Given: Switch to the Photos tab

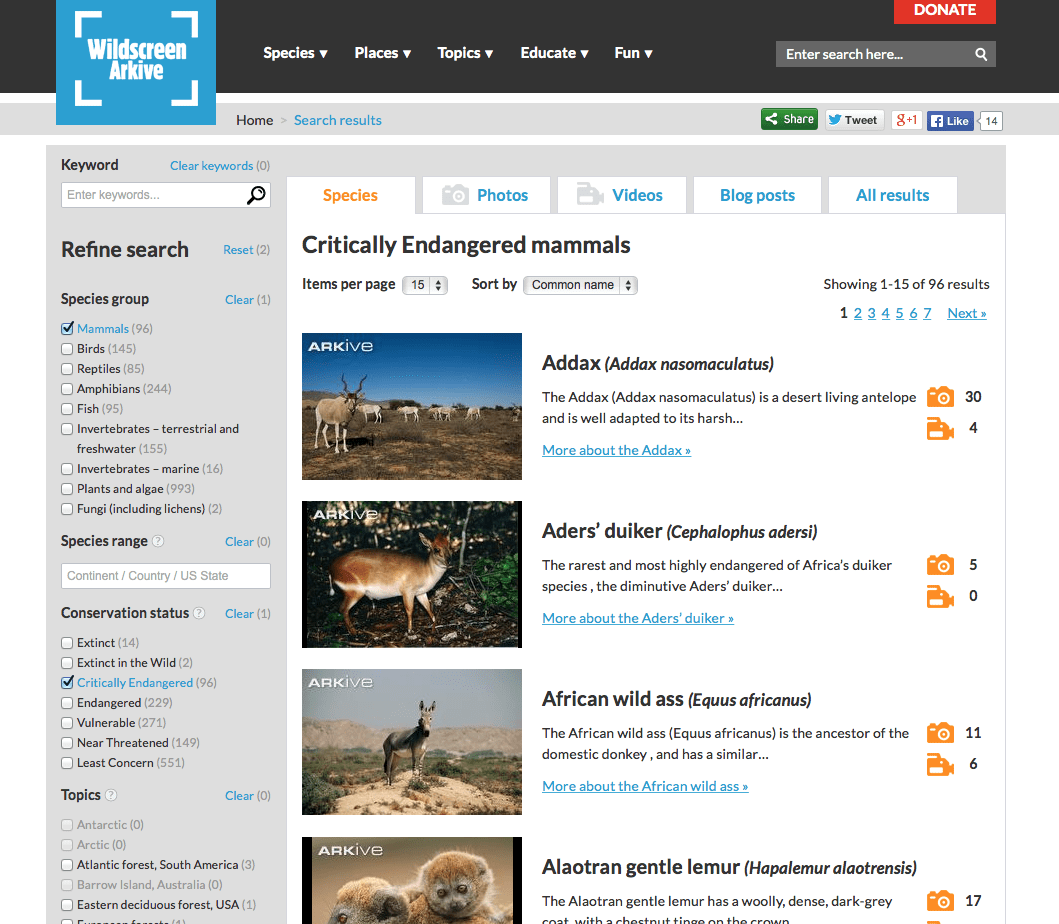Looking at the screenshot, I should tap(486, 195).
